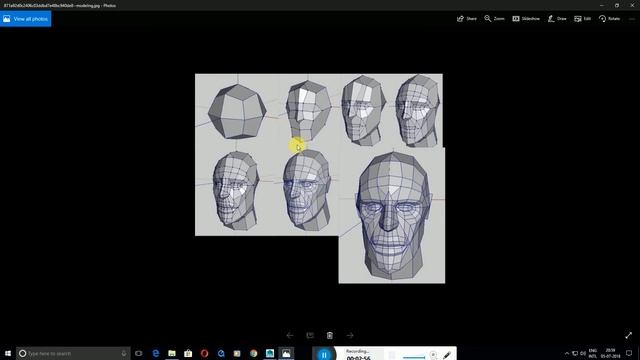640x360 pixels.
Task: Open Task View
Action: [x=139, y=353]
